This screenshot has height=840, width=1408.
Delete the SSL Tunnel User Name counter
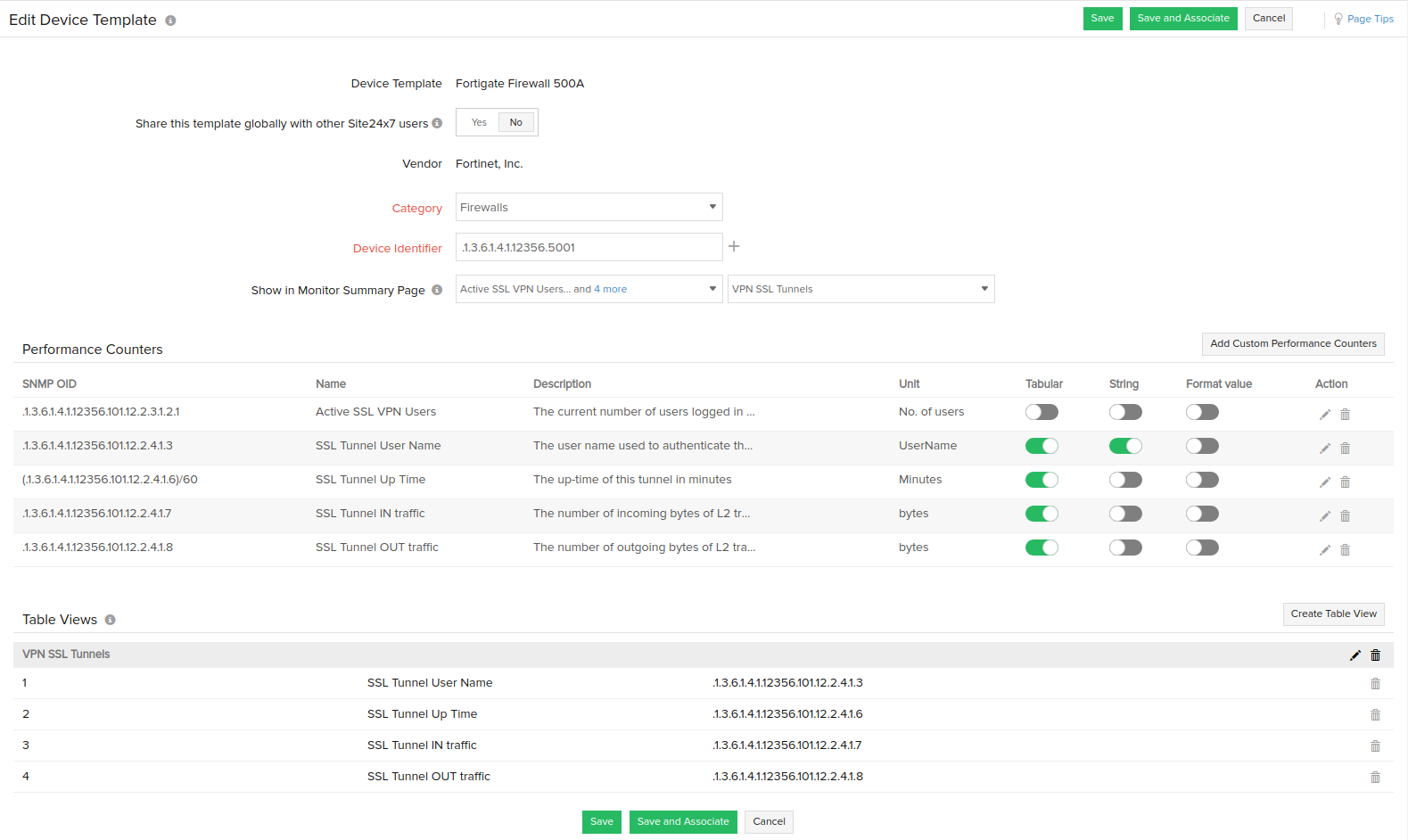[1345, 448]
